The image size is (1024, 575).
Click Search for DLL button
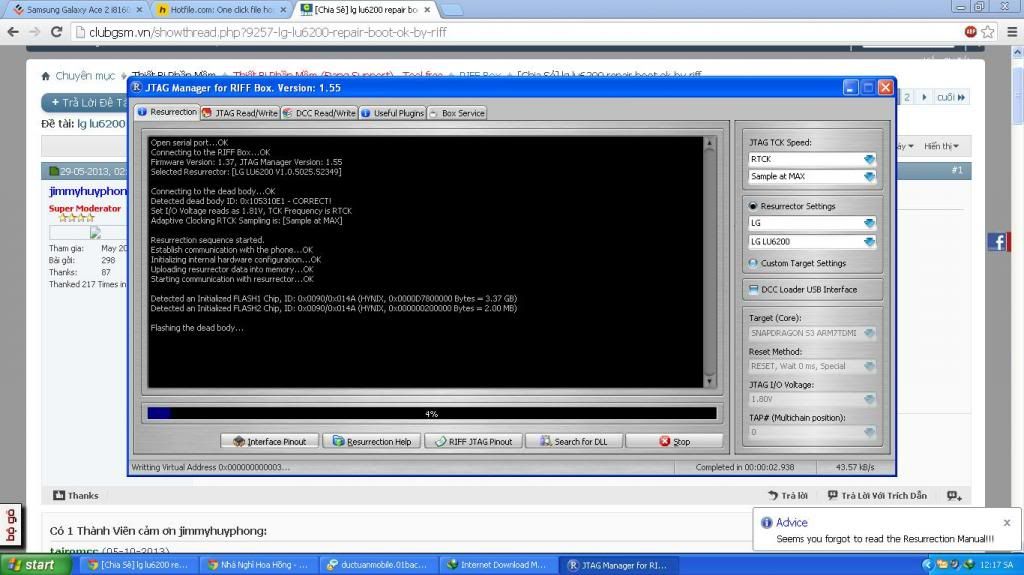[574, 442]
